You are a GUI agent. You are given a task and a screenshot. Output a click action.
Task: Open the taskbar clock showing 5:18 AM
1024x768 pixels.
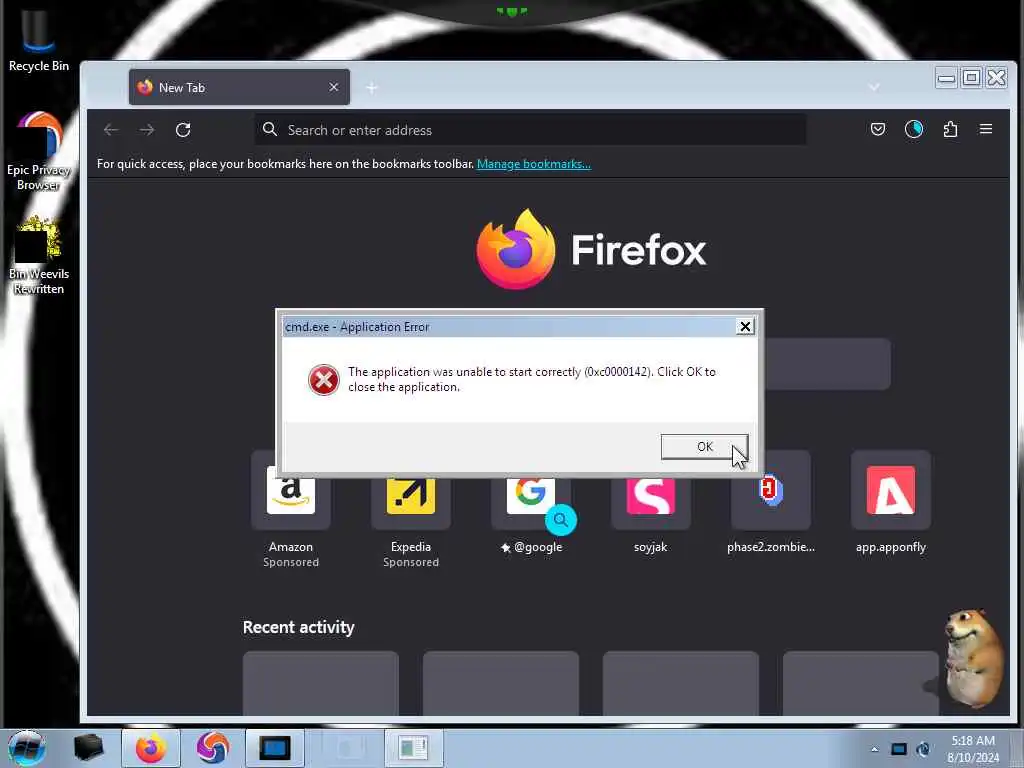point(973,749)
